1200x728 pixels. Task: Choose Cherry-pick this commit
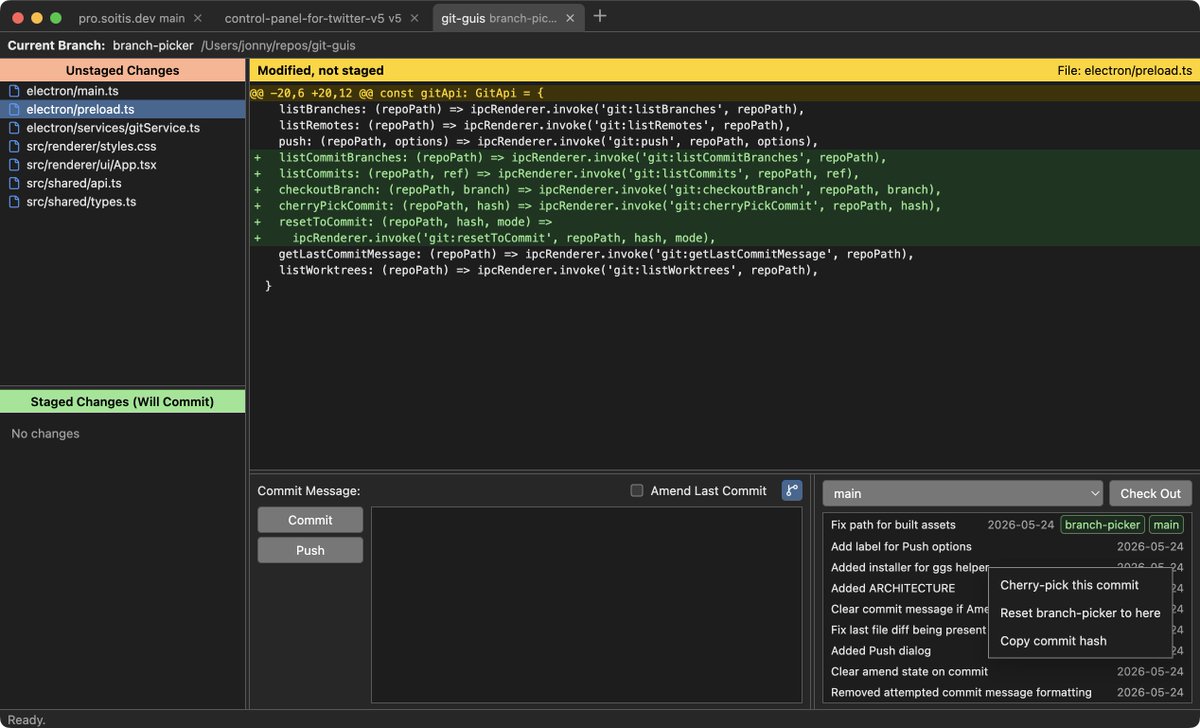pos(1079,585)
